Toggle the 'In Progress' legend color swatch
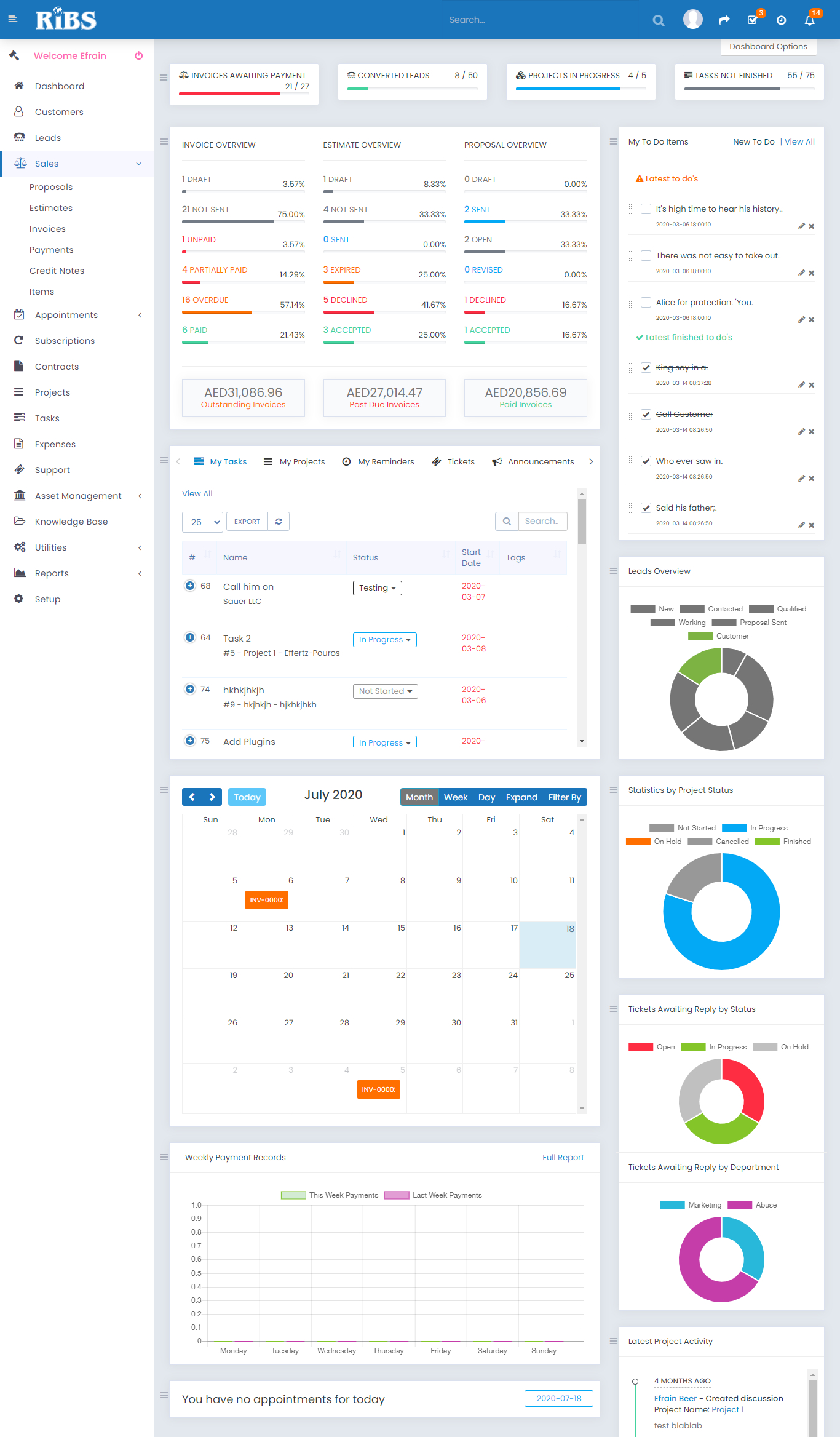Image resolution: width=840 pixels, height=1437 pixels. pyautogui.click(x=734, y=828)
